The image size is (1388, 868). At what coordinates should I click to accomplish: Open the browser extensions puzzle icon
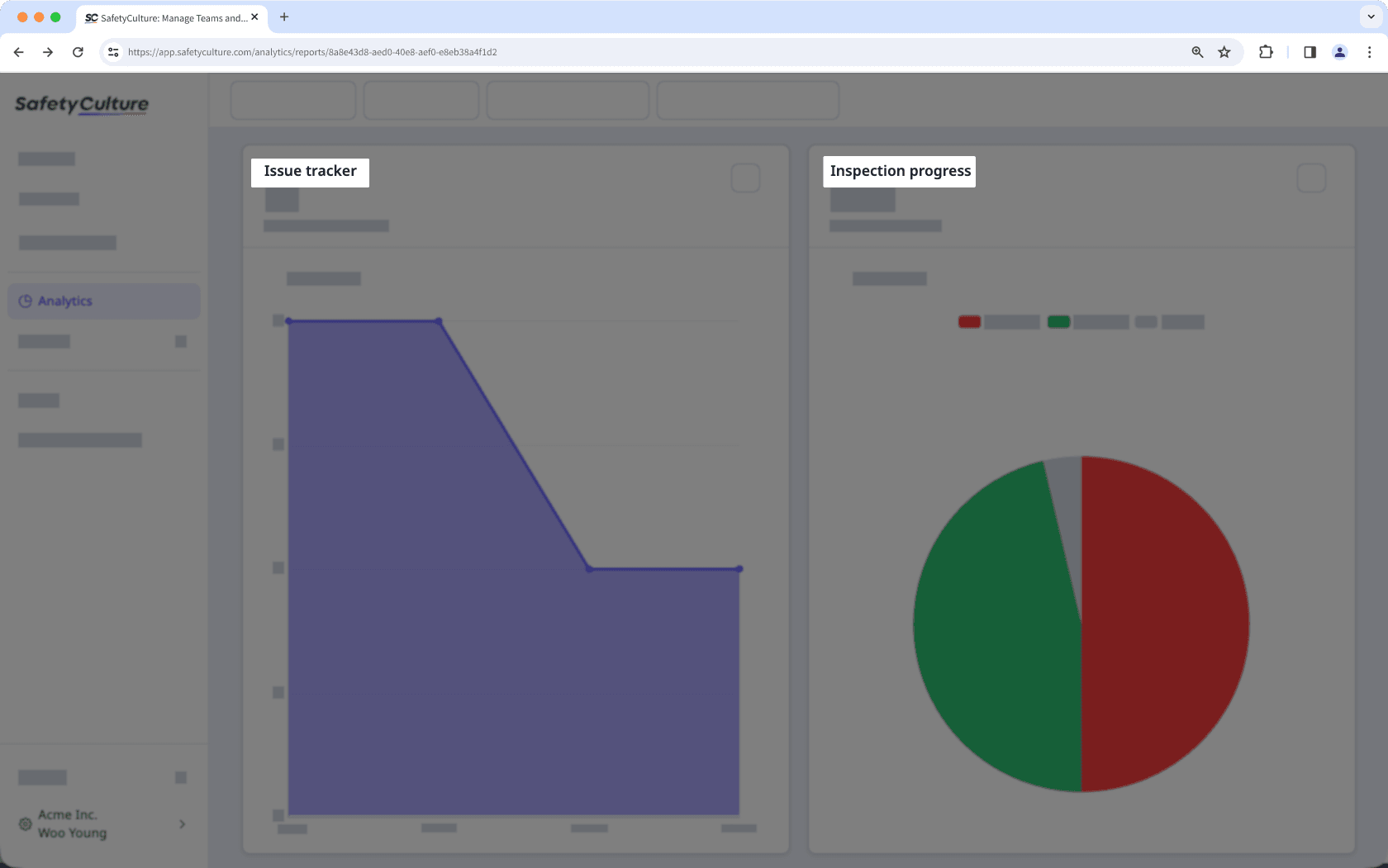pos(1265,51)
